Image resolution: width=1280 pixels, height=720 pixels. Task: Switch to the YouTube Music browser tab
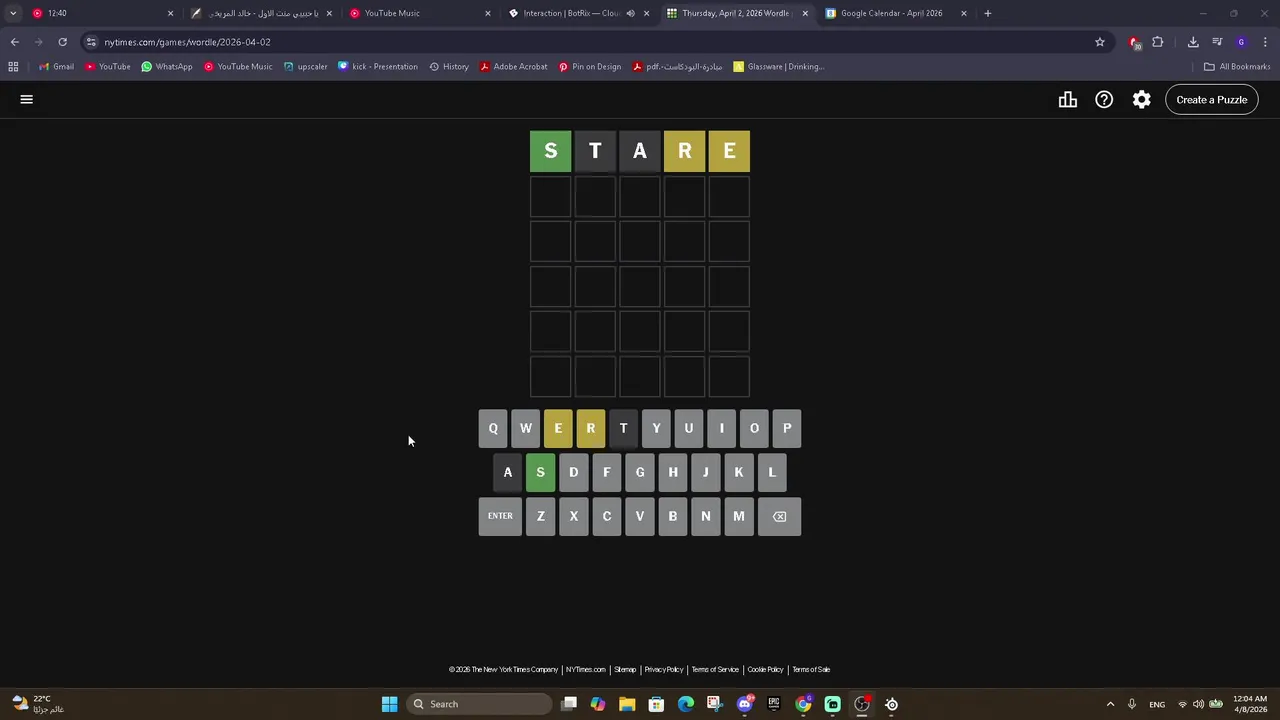[x=420, y=13]
